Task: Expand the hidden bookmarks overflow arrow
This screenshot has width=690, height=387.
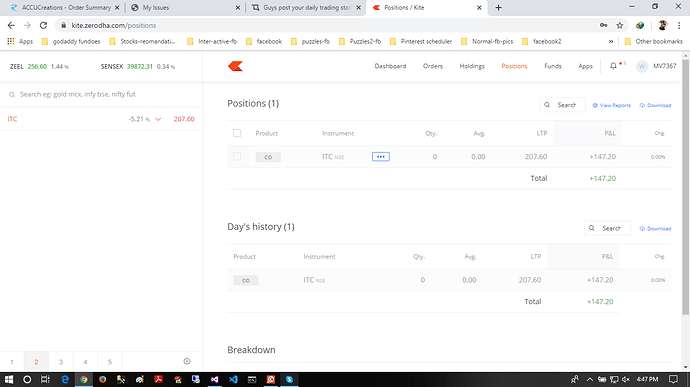Action: click(611, 41)
